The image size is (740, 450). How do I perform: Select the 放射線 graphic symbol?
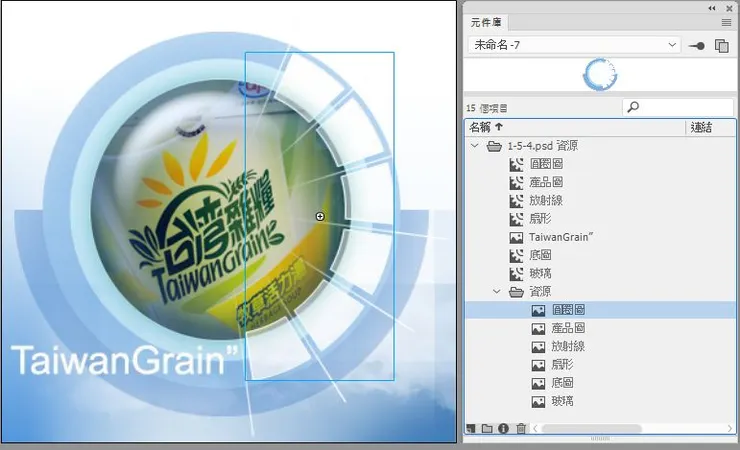point(599,200)
